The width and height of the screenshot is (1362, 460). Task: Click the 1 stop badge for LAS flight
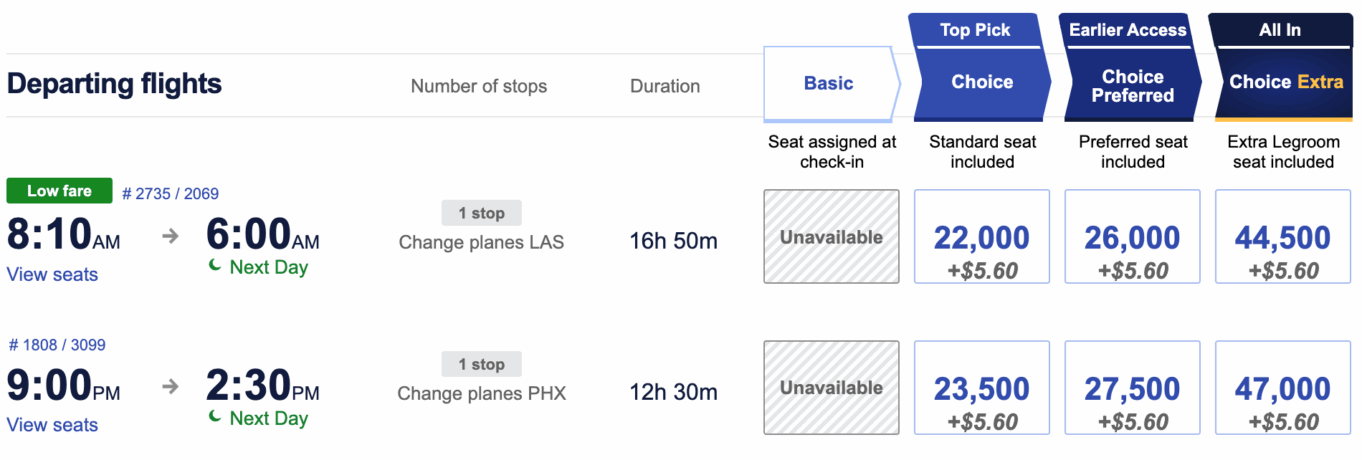(x=481, y=213)
